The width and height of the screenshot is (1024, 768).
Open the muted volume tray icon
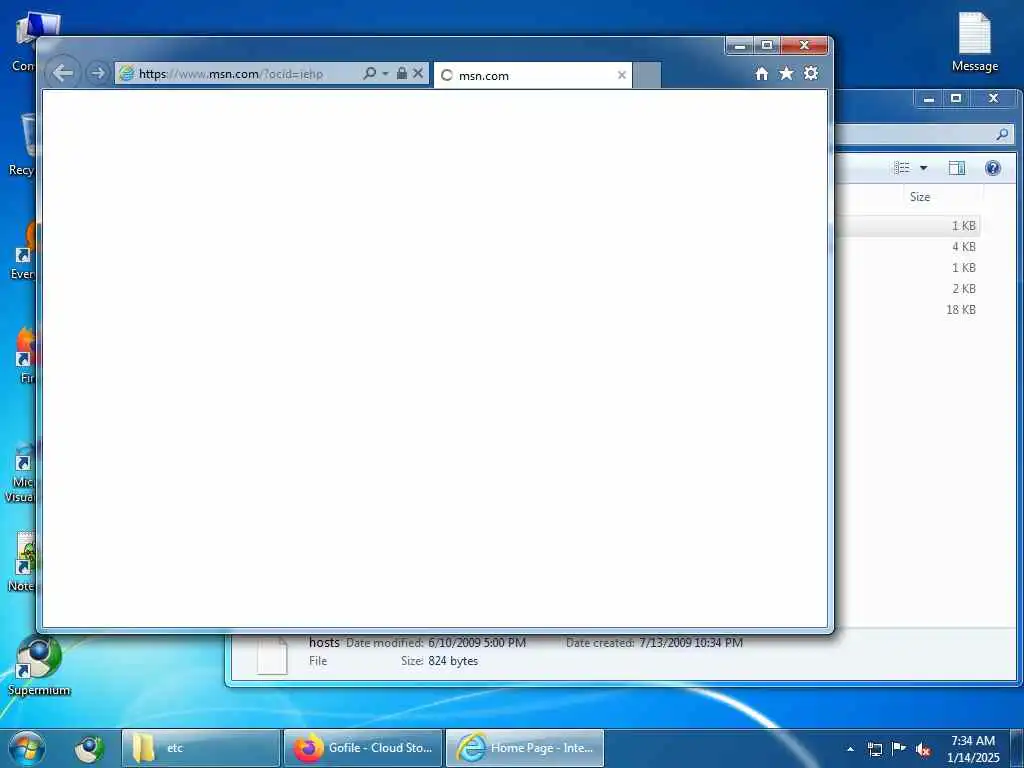click(923, 749)
